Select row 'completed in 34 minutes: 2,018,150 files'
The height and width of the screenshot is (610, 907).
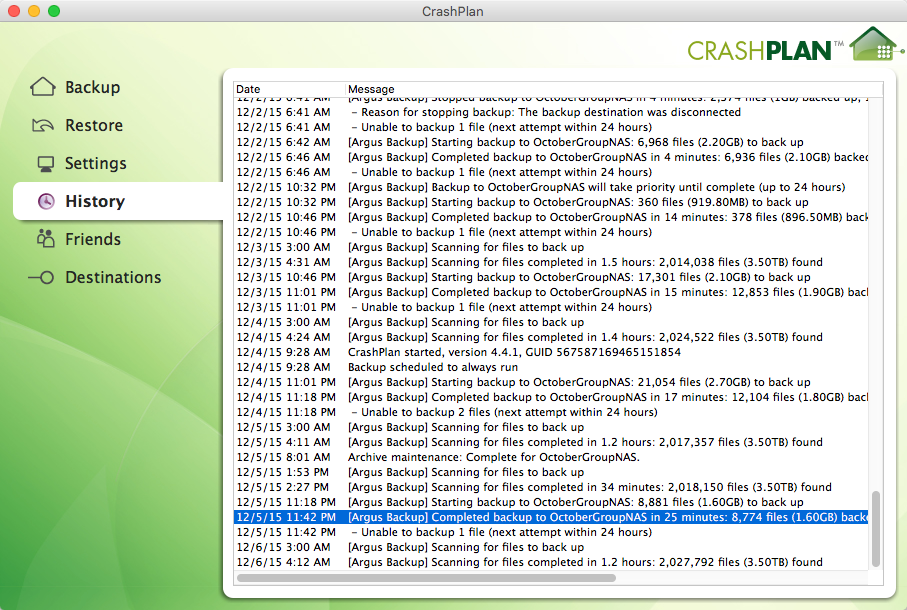551,487
